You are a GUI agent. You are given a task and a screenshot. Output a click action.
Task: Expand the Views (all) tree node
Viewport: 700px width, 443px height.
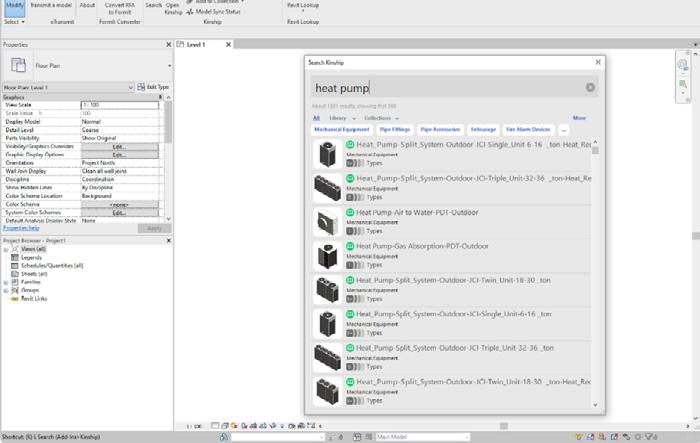tap(6, 249)
